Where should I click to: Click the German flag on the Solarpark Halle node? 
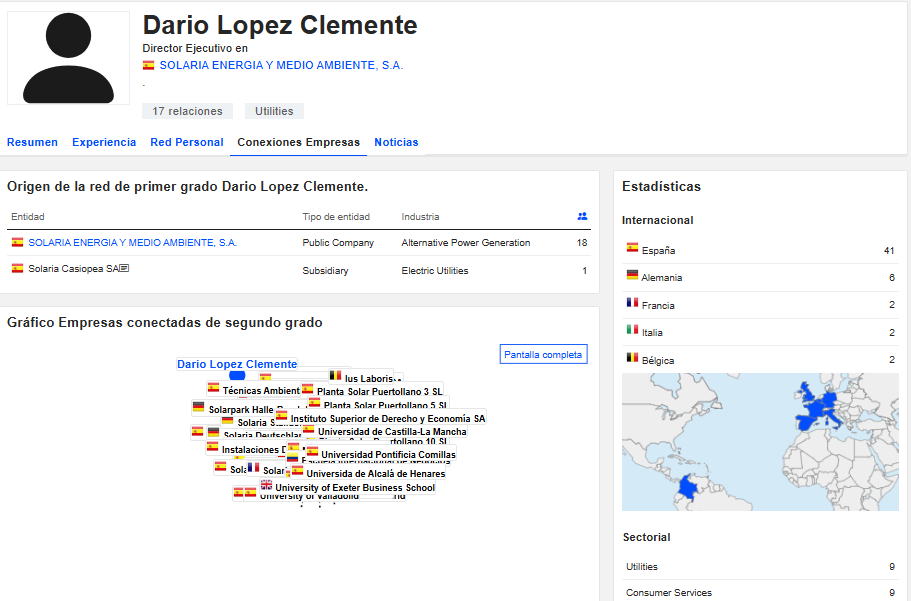point(199,407)
